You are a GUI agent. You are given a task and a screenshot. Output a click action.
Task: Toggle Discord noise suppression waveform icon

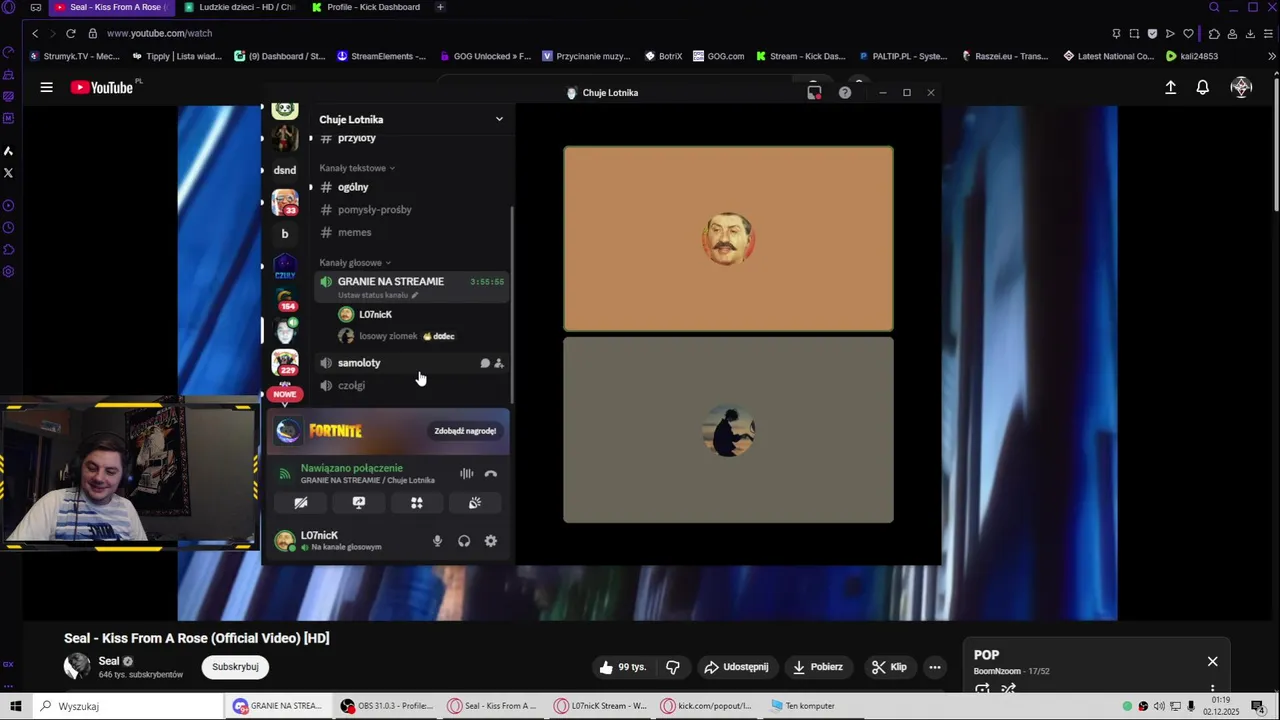tap(466, 474)
